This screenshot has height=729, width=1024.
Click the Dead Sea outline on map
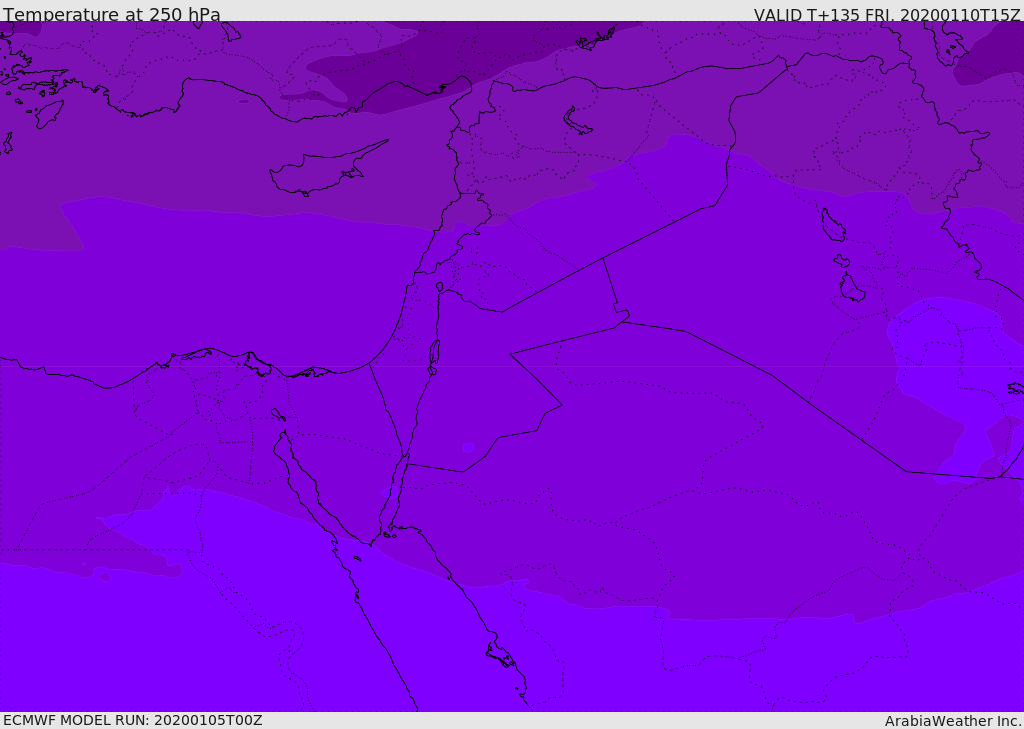434,355
